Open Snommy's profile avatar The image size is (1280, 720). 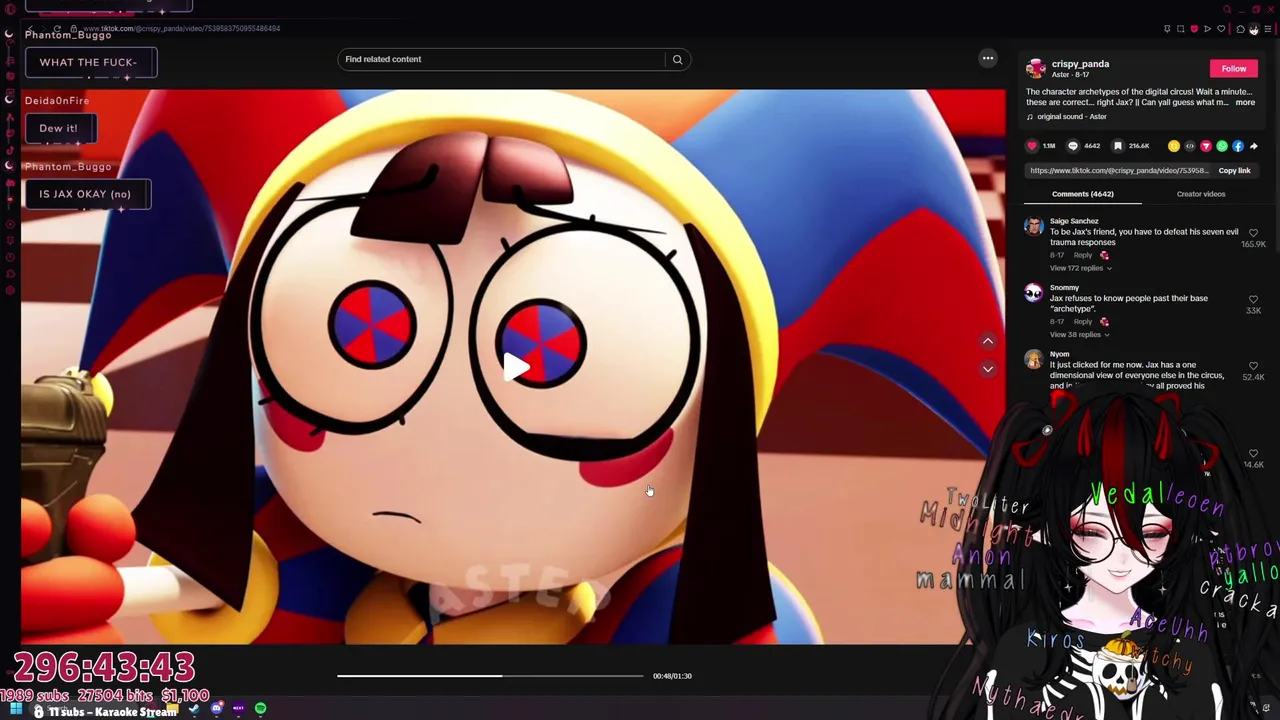coord(1034,293)
